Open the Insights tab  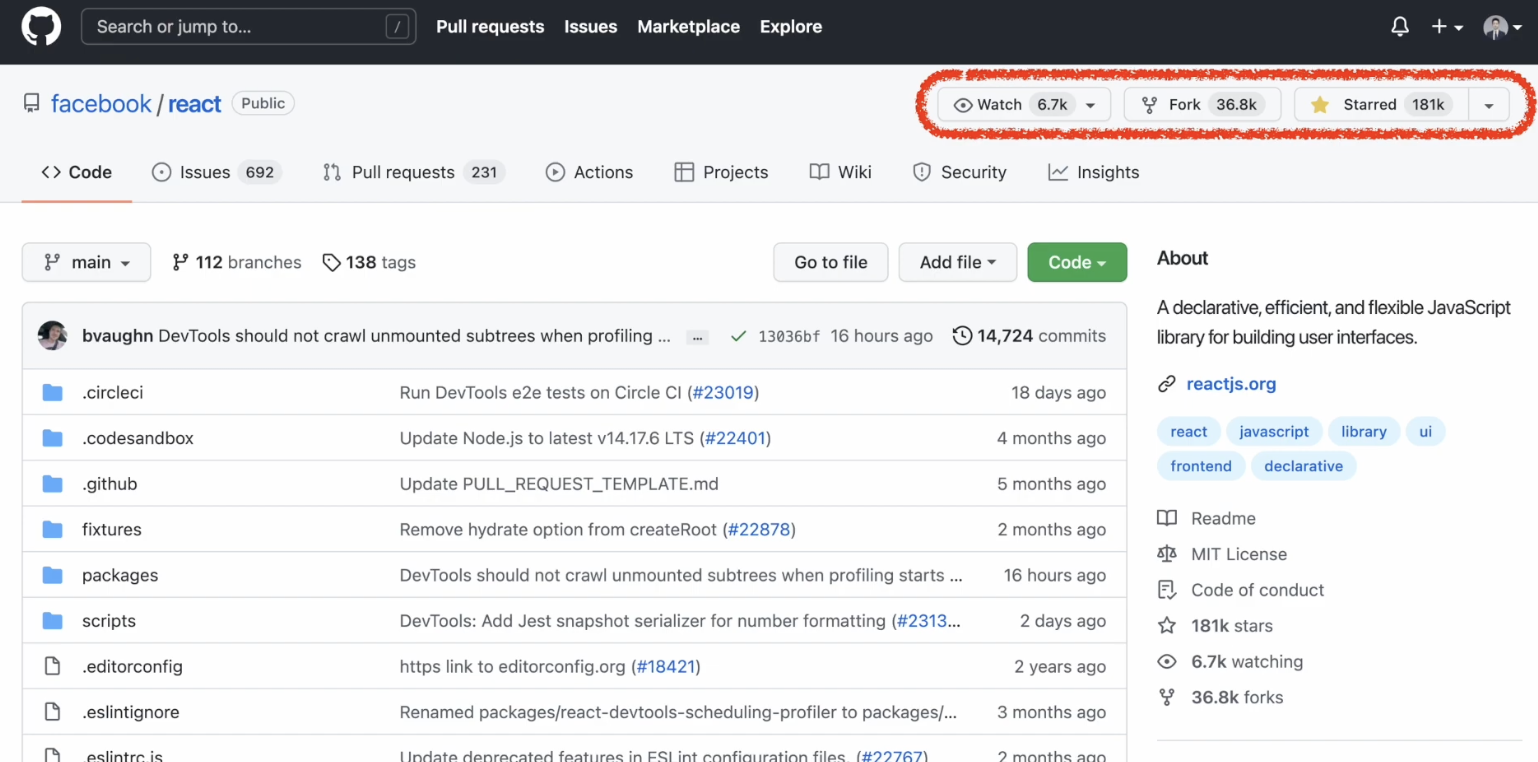[x=1093, y=172]
